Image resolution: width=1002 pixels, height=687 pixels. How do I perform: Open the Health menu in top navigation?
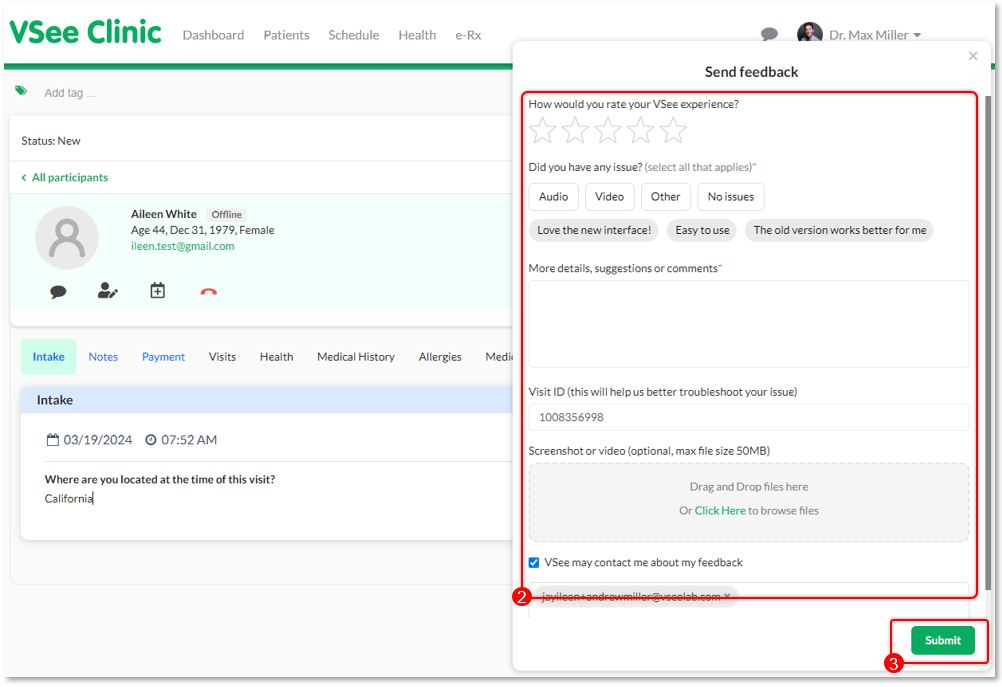click(x=417, y=35)
